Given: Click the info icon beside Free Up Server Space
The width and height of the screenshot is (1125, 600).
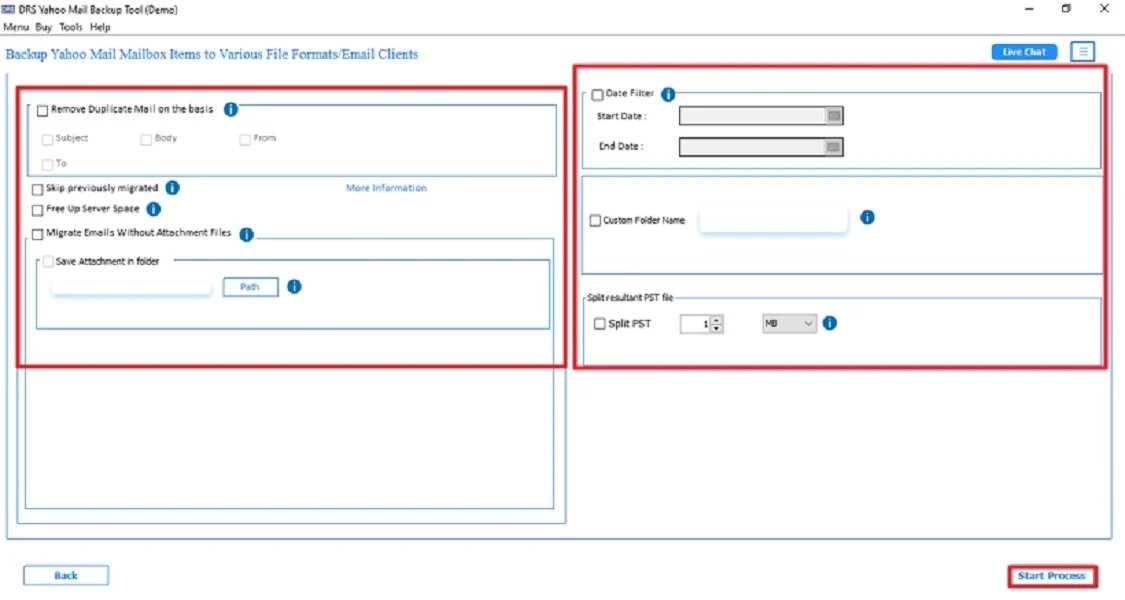Looking at the screenshot, I should pos(152,210).
